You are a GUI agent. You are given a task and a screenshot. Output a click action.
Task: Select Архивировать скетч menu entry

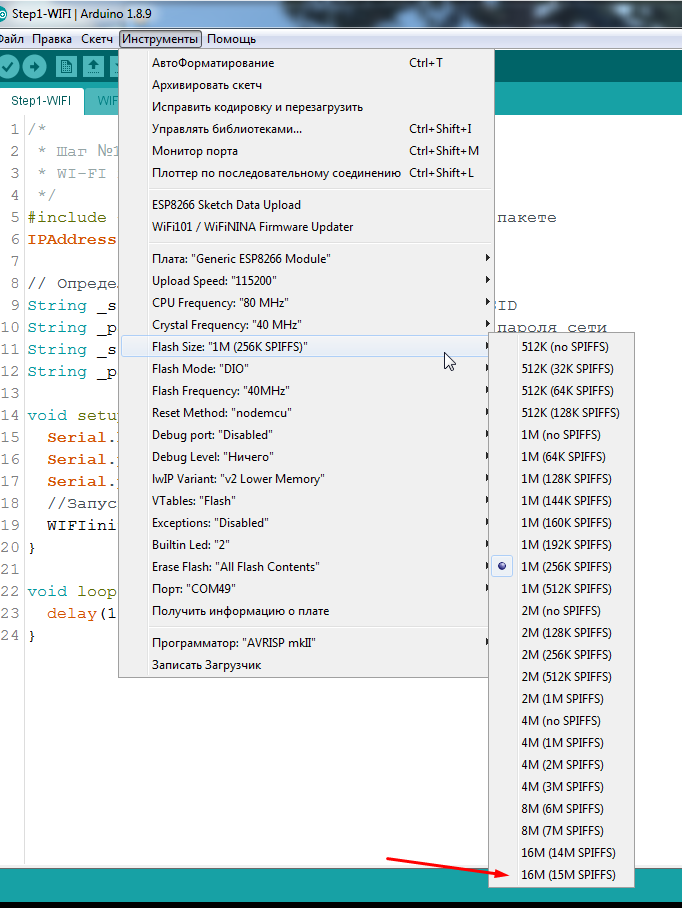307,85
